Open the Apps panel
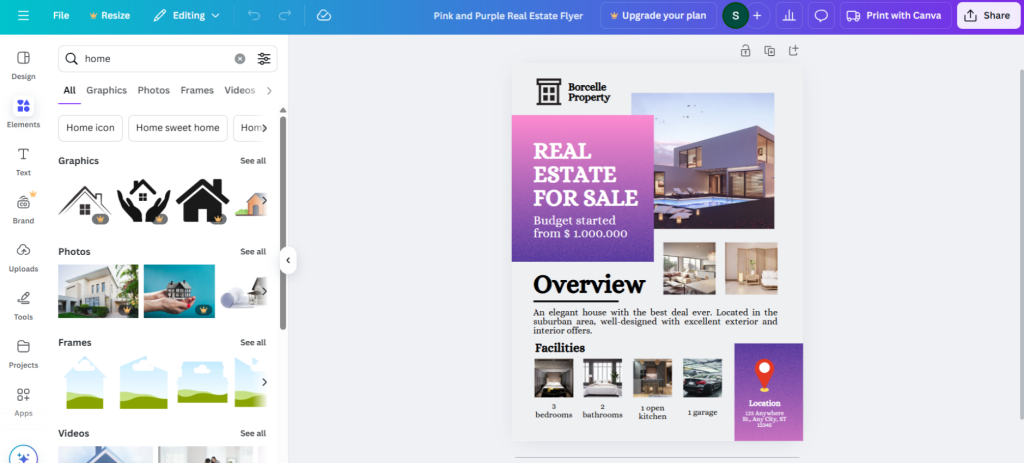The image size is (1024, 463). [24, 402]
